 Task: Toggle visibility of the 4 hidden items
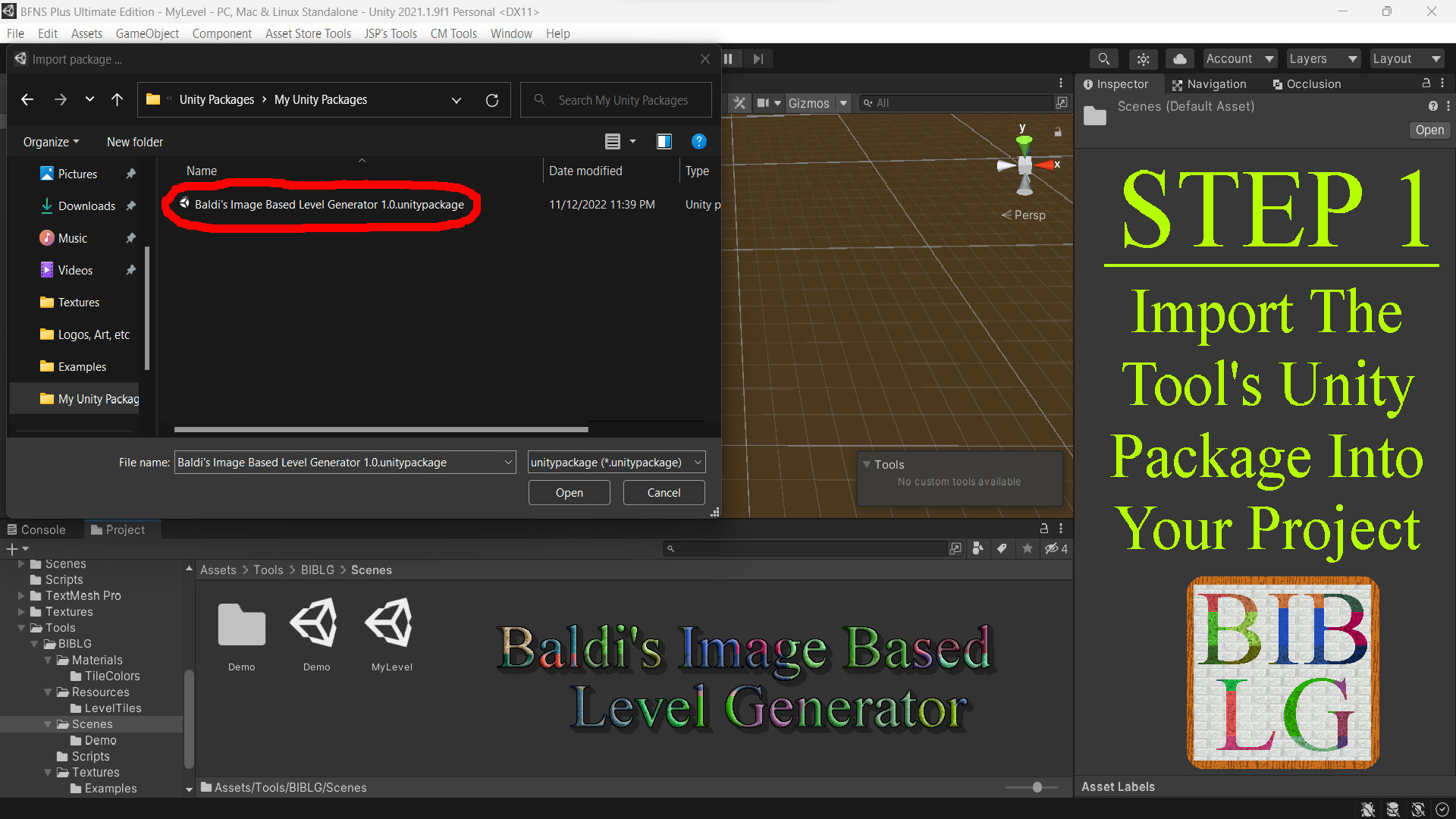tap(1054, 548)
